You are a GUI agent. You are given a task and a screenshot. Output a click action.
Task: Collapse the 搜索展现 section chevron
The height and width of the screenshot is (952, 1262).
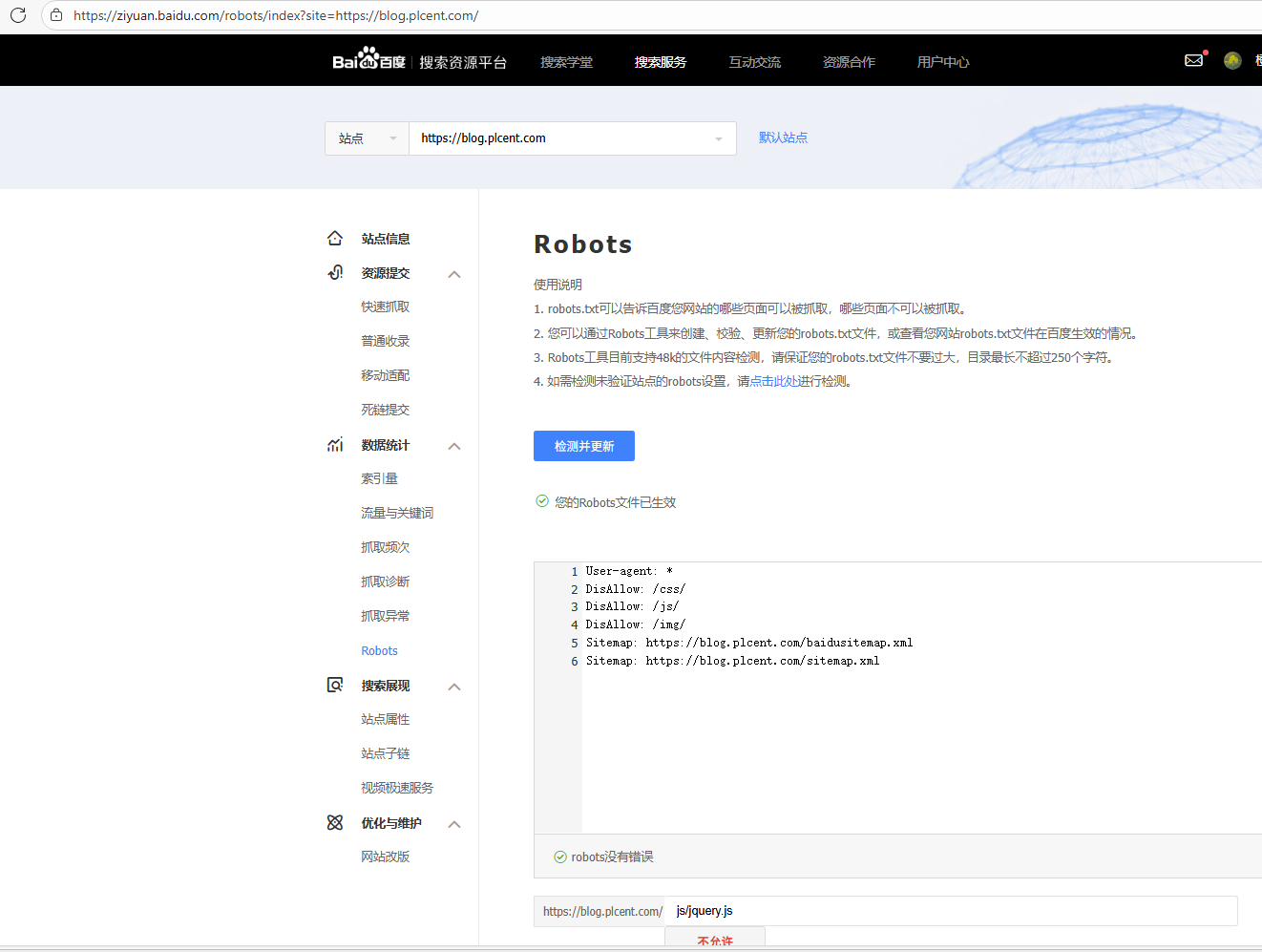[454, 687]
